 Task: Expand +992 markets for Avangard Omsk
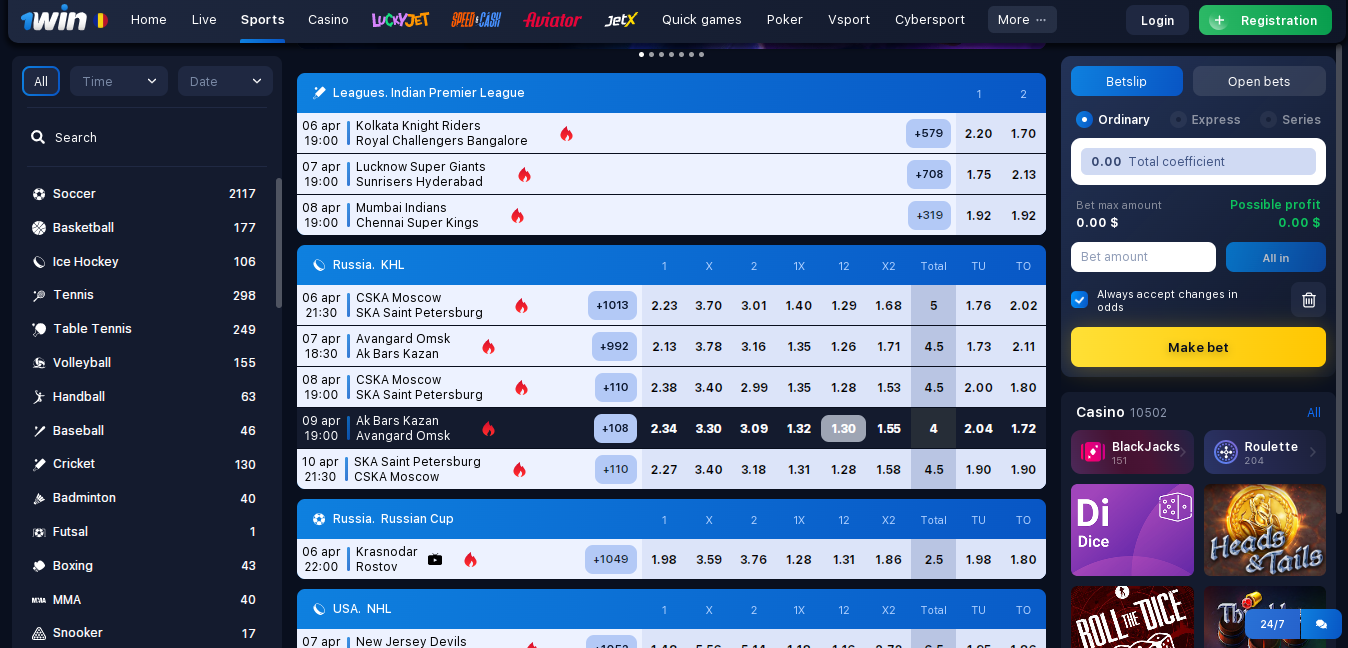tap(614, 346)
